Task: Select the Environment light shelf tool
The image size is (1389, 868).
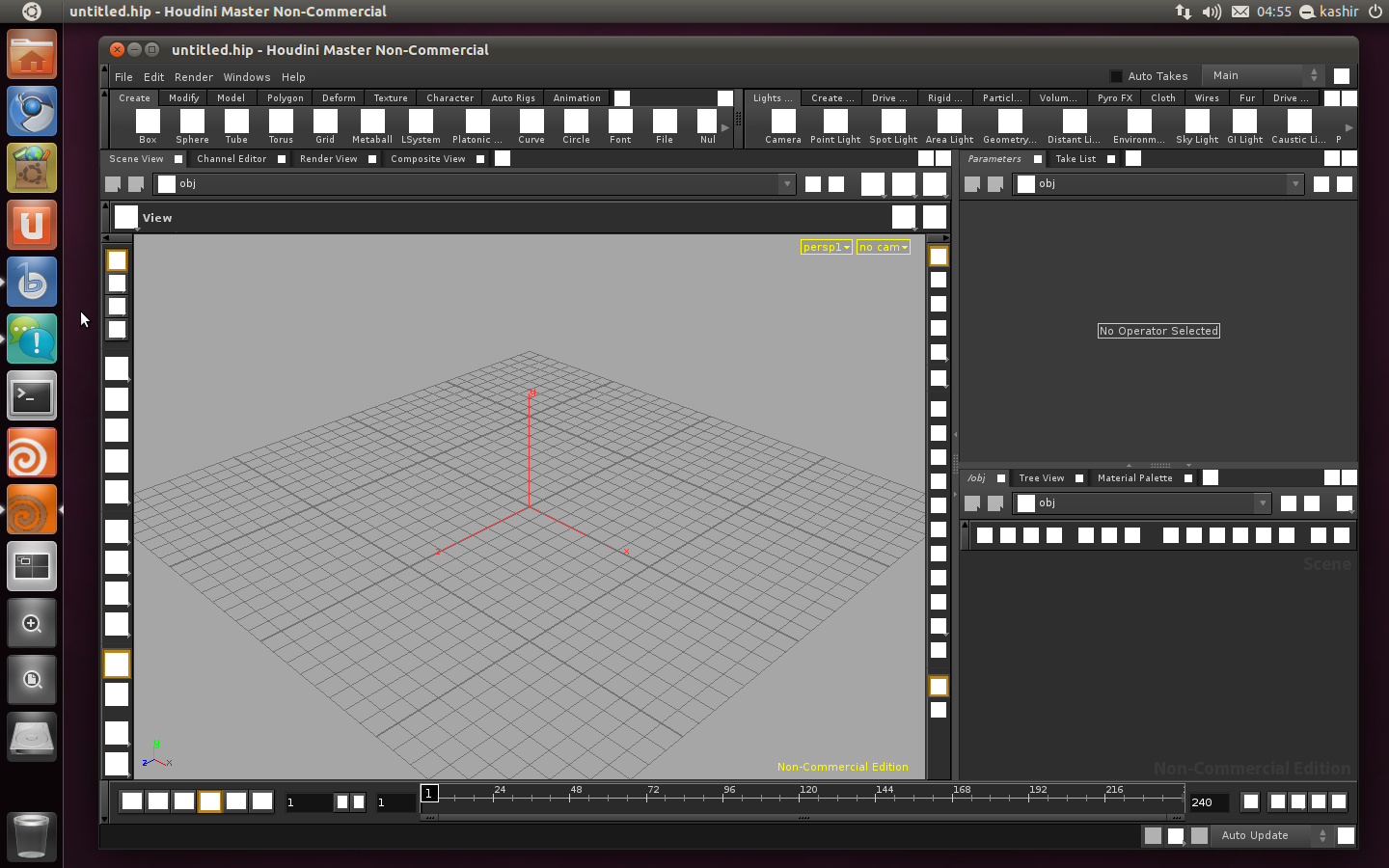Action: (x=1139, y=126)
